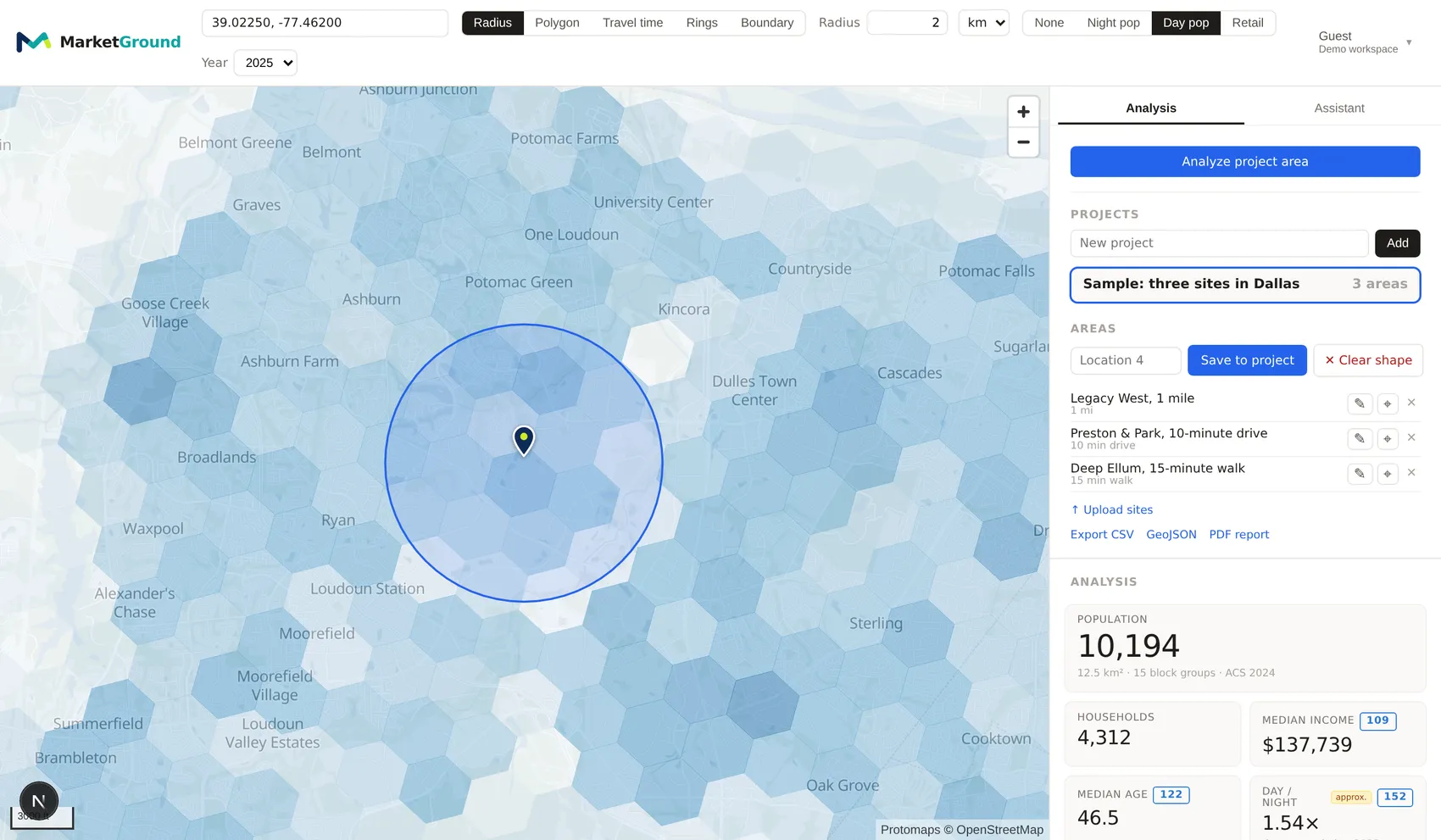Click the Sterling label on the map
Screen dimensions: 1441x840
point(876,624)
